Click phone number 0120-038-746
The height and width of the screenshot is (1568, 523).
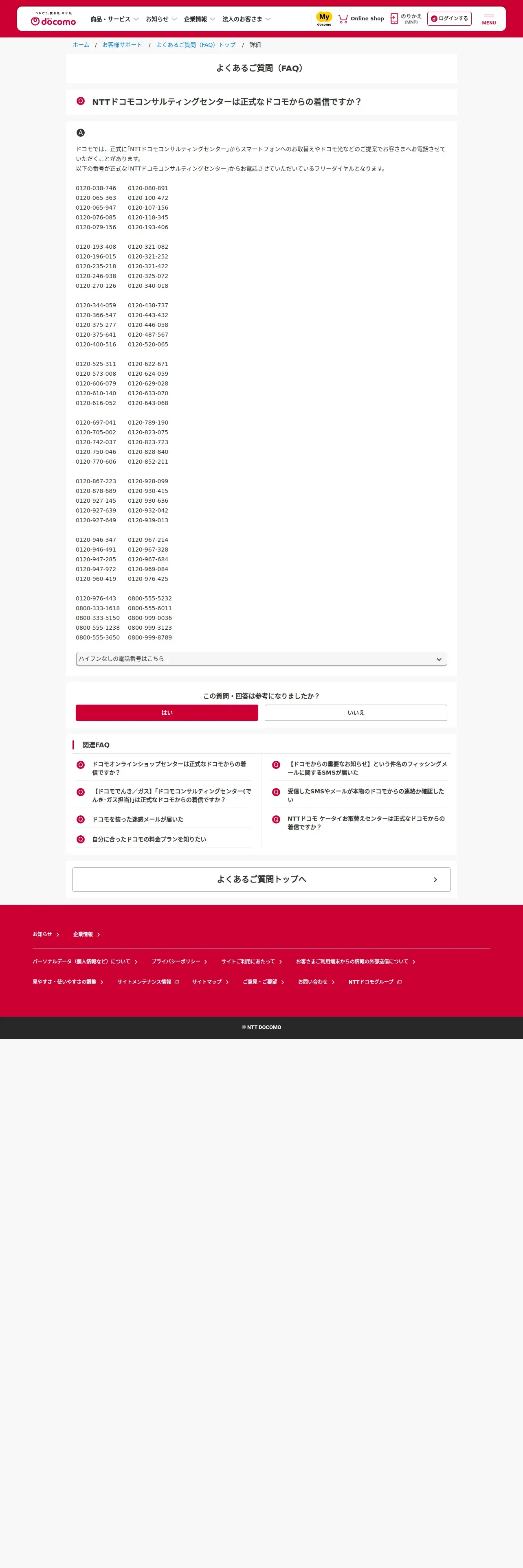[x=96, y=188]
